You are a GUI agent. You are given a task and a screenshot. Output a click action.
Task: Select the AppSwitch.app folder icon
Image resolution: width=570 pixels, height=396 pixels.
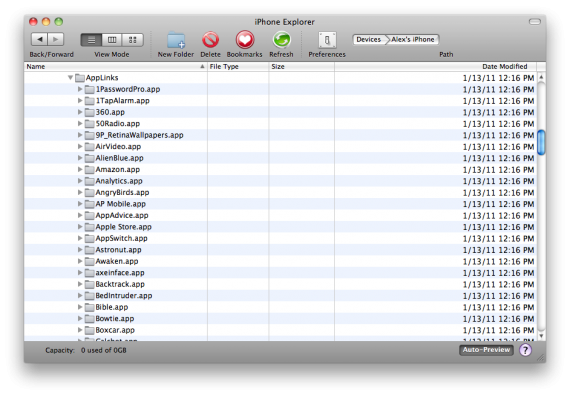tap(89, 238)
